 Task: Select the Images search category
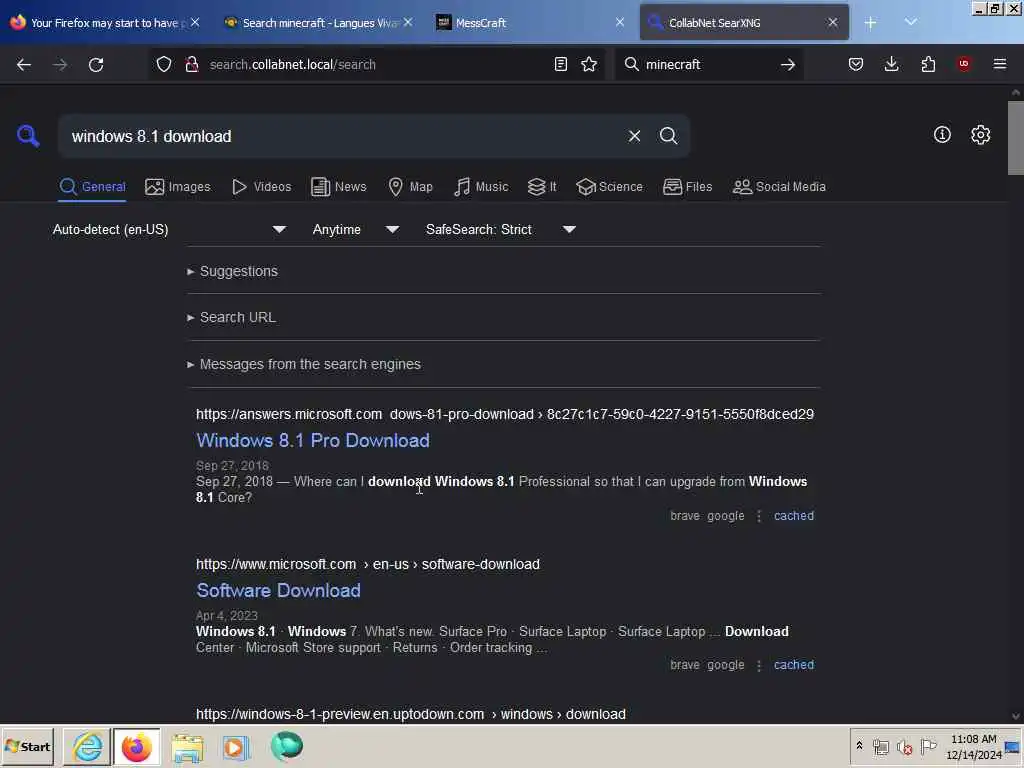point(178,187)
